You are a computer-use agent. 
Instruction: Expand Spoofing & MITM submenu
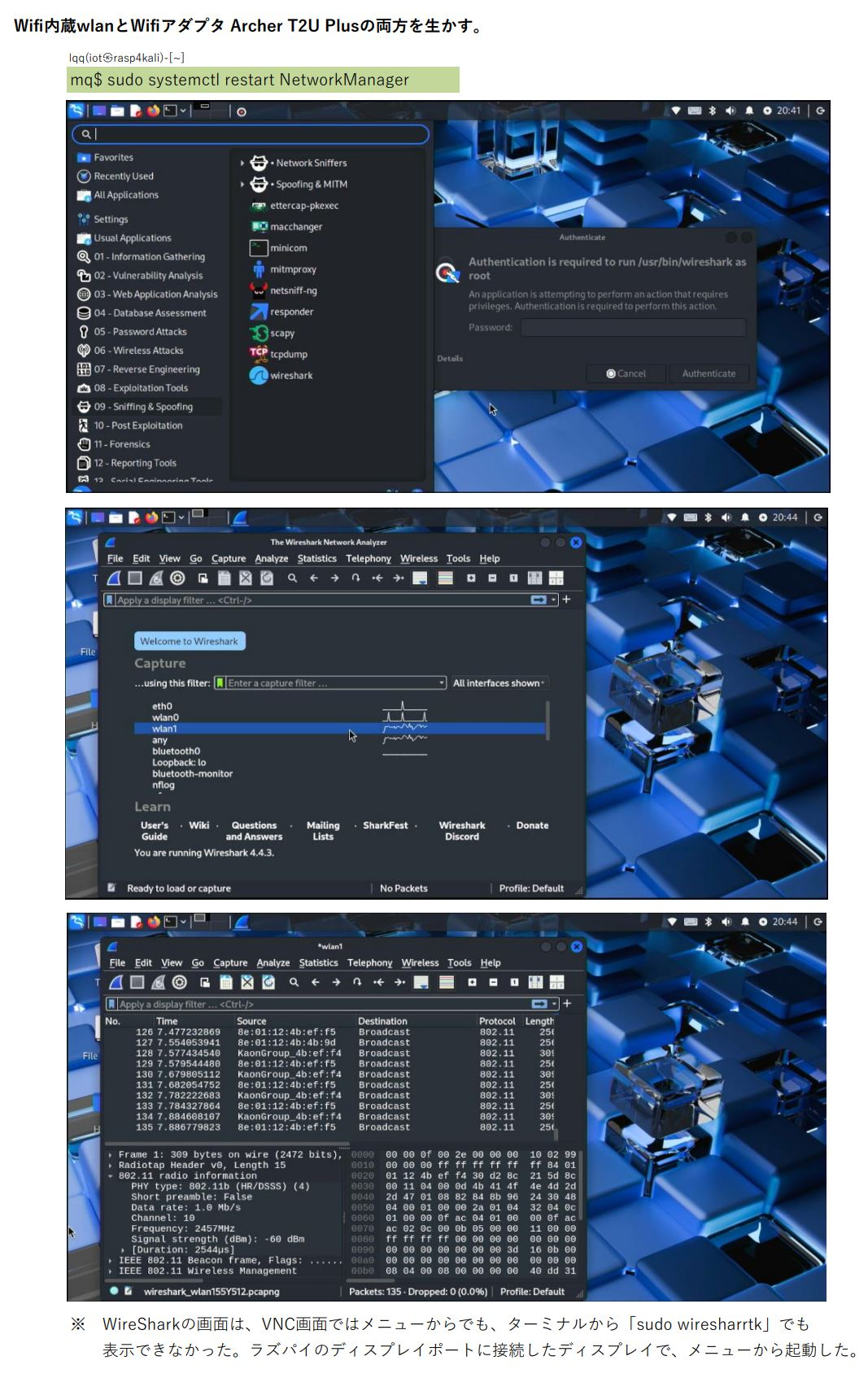pos(242,185)
